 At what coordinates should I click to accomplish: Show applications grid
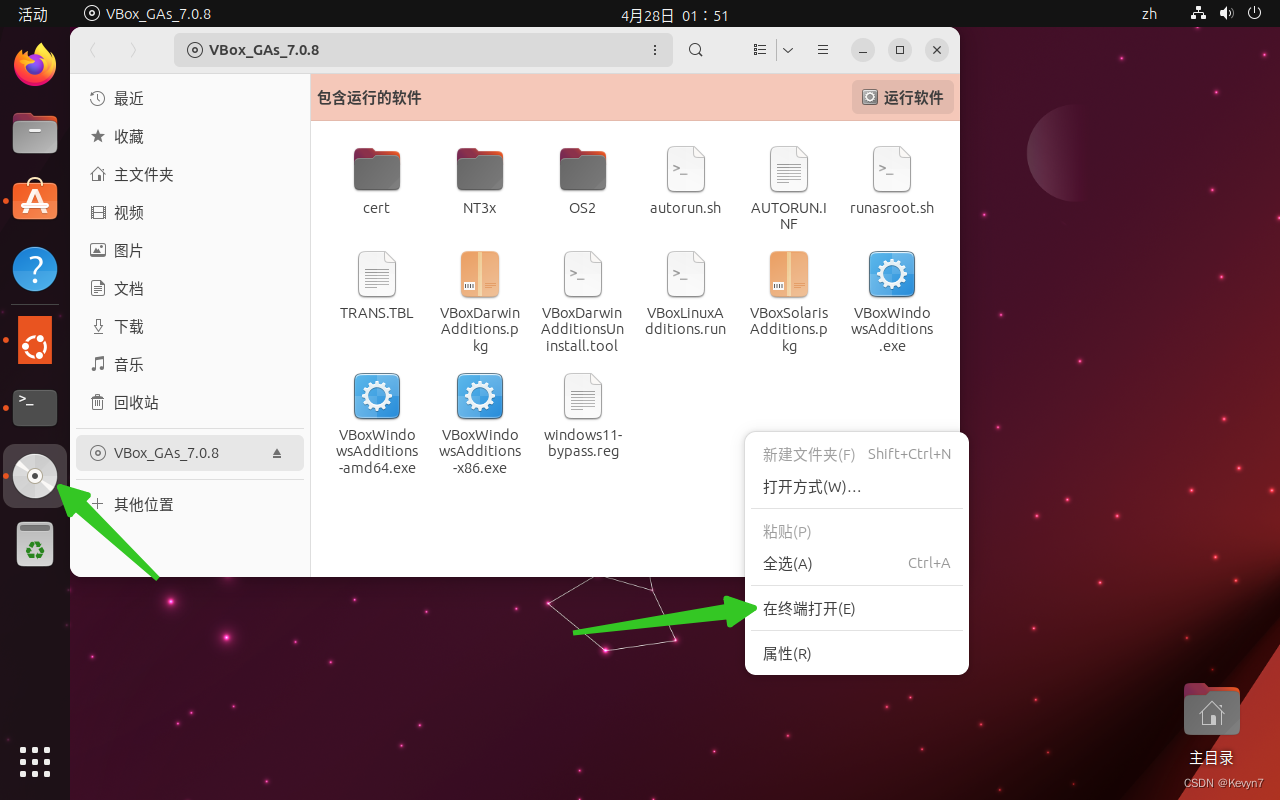(x=35, y=762)
